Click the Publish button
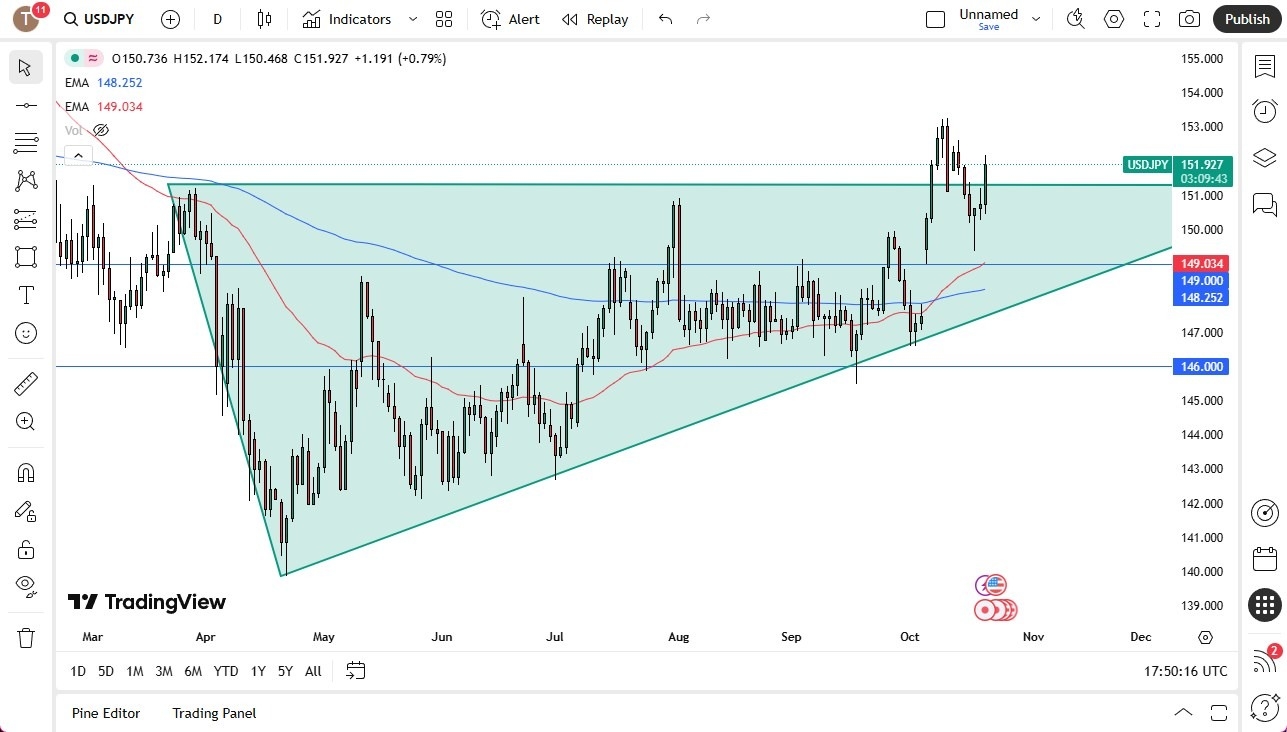This screenshot has width=1287, height=732. pyautogui.click(x=1246, y=18)
